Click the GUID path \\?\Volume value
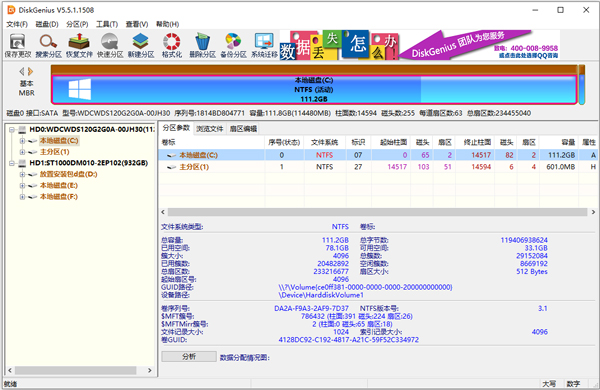 pyautogui.click(x=365, y=287)
